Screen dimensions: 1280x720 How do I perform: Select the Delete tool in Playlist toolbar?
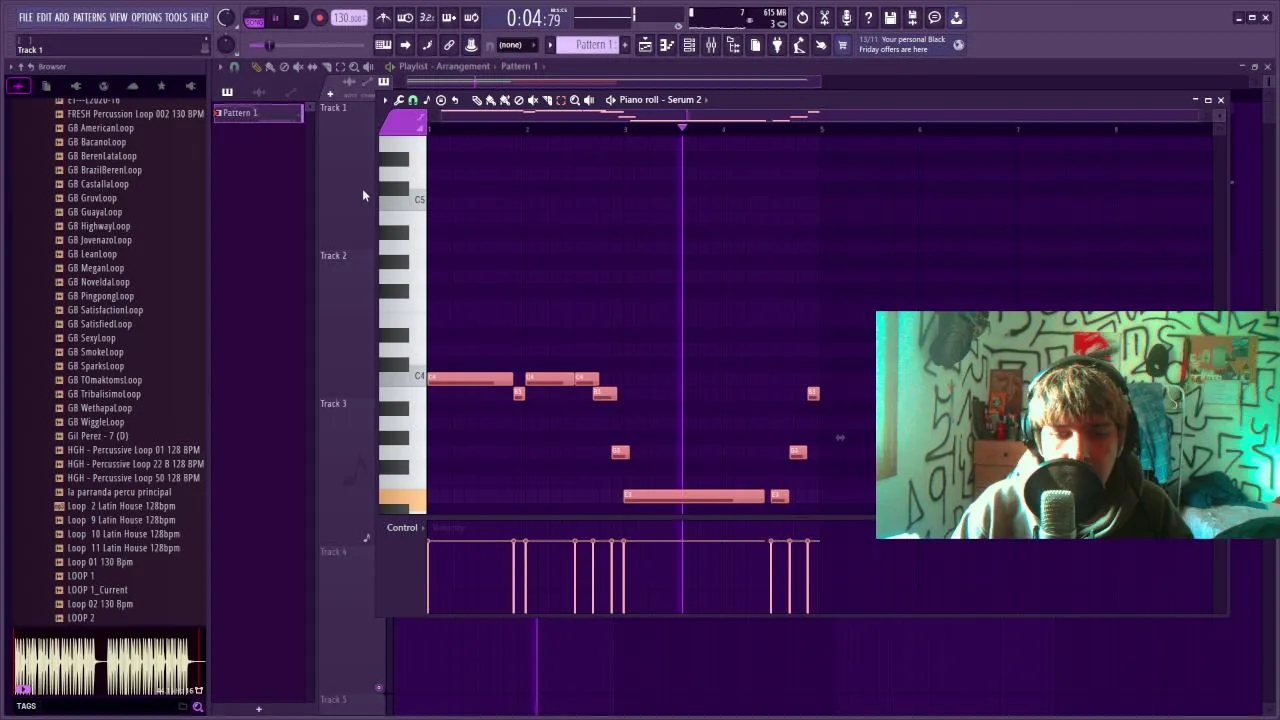tap(284, 67)
